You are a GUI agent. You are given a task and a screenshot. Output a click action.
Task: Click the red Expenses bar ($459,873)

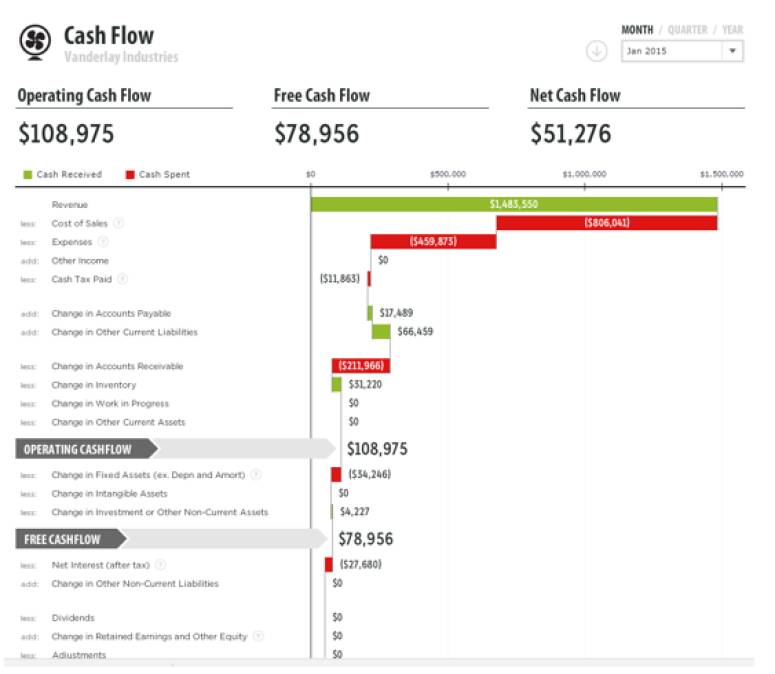pos(433,241)
